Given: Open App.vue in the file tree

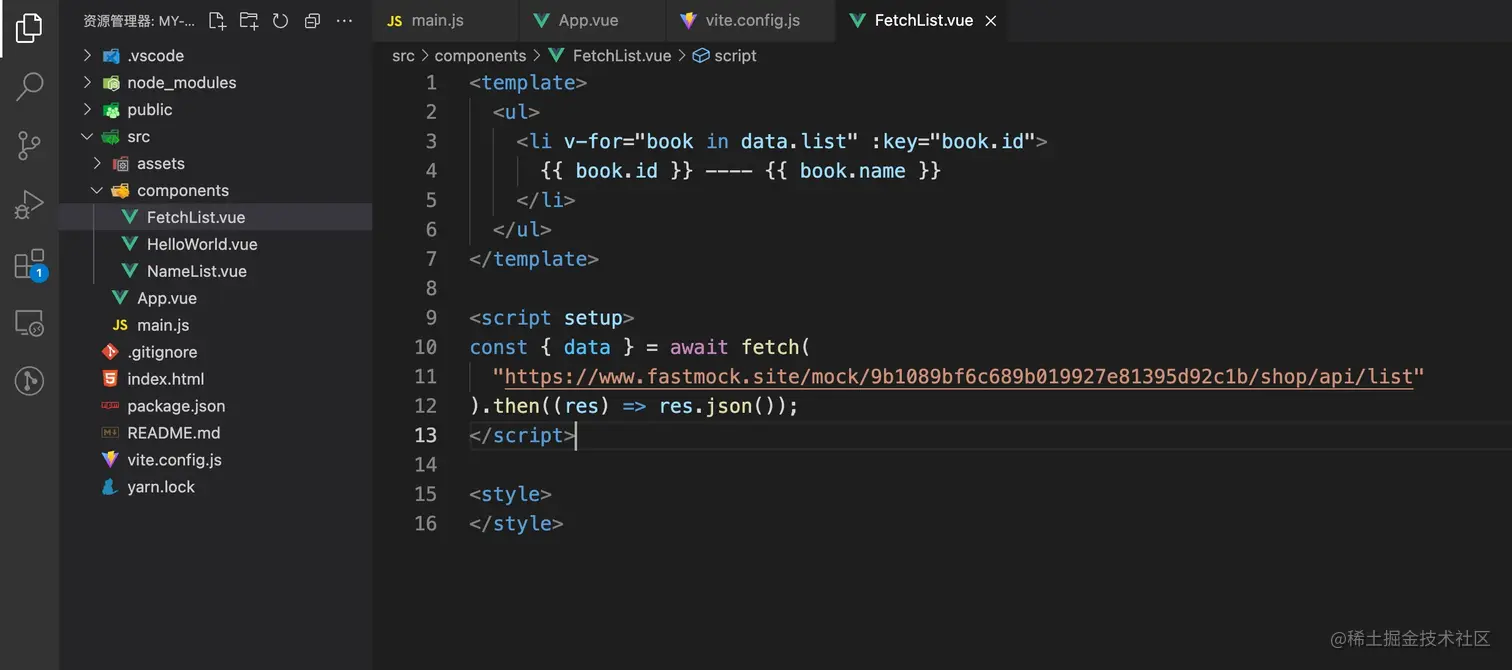Looking at the screenshot, I should coord(216,298).
